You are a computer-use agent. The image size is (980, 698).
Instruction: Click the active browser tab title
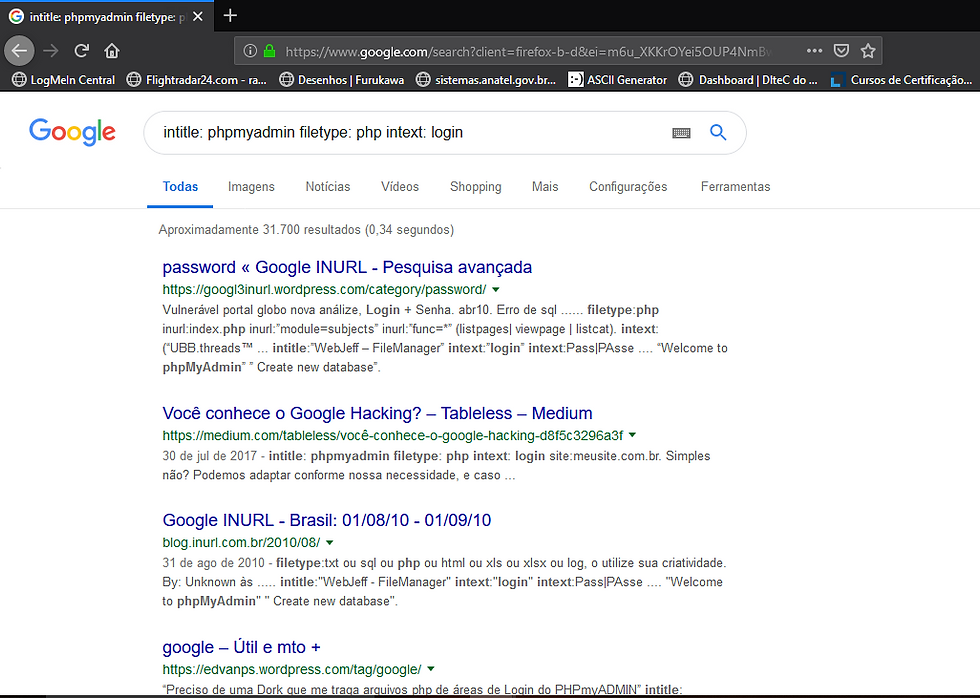coord(106,17)
